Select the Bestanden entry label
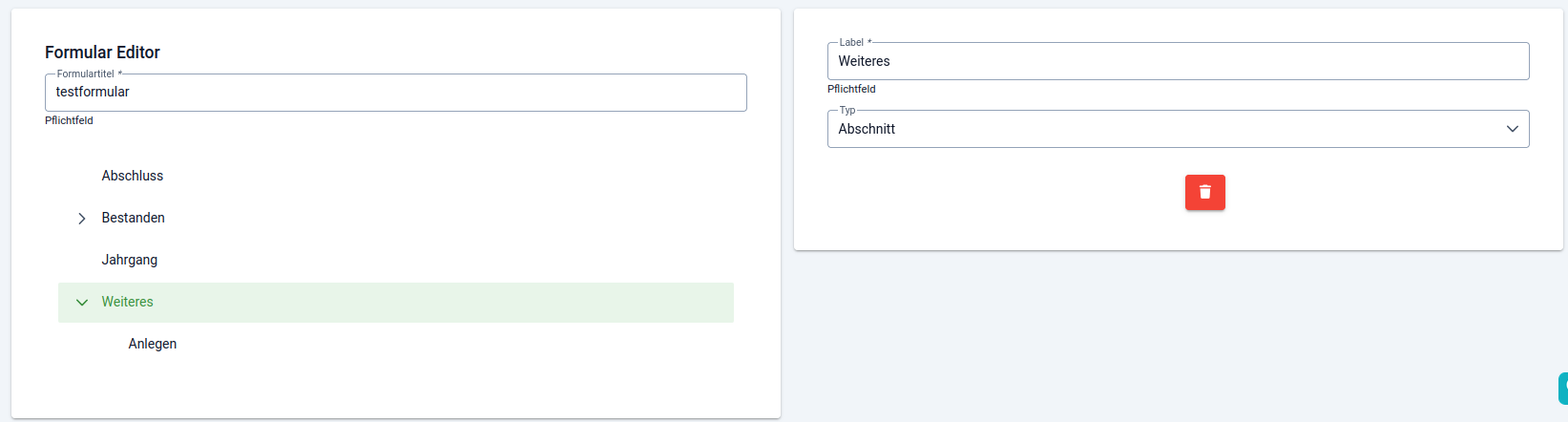 point(134,218)
